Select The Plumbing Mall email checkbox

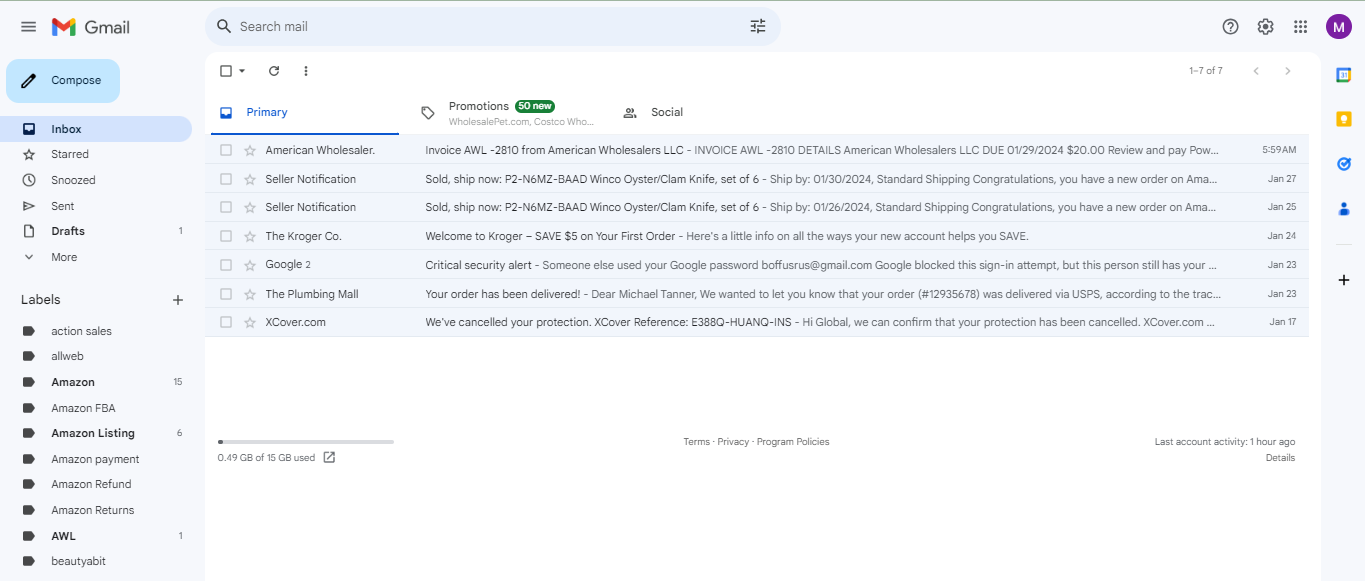226,294
